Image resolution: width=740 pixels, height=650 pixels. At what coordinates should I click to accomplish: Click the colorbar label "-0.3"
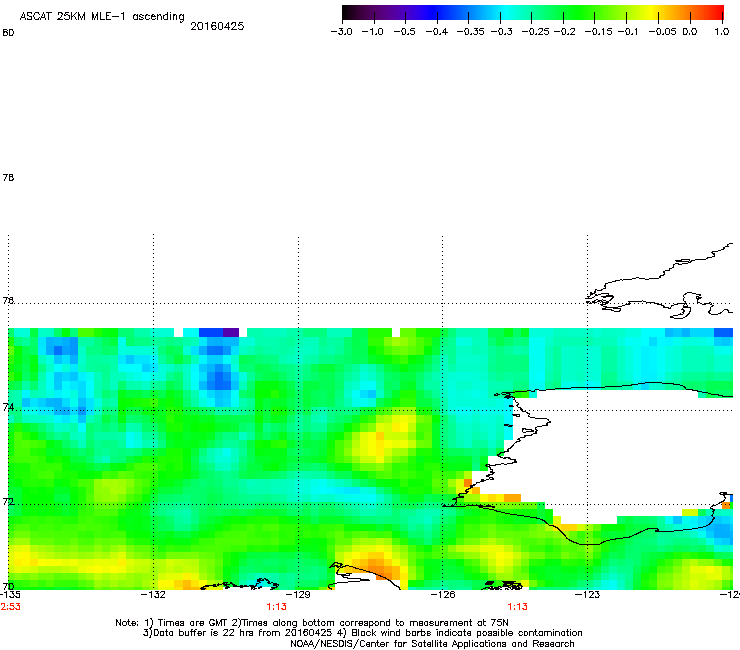pyautogui.click(x=501, y=32)
